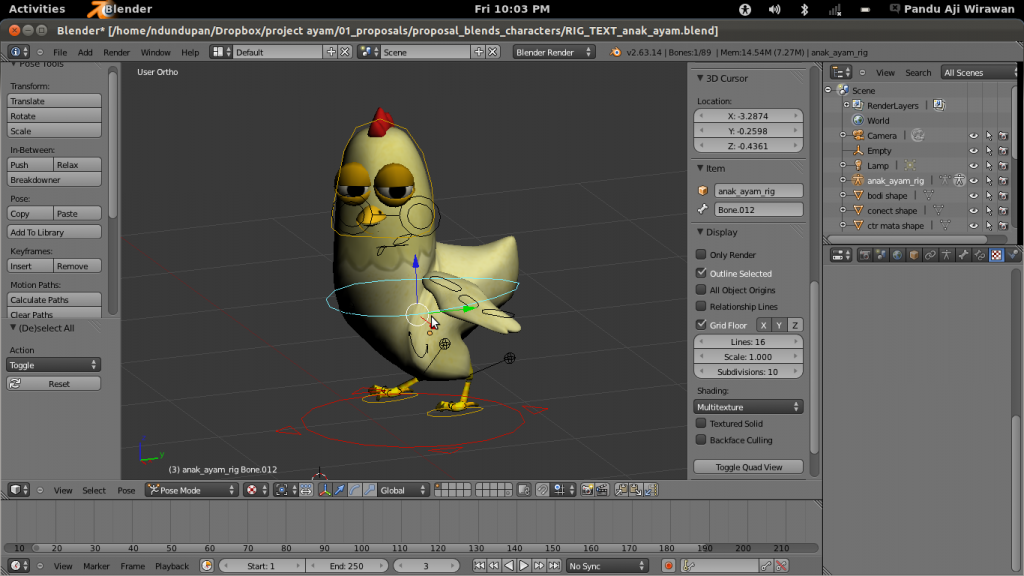Click the Add To Library button
Viewport: 1024px width, 576px height.
54,232
